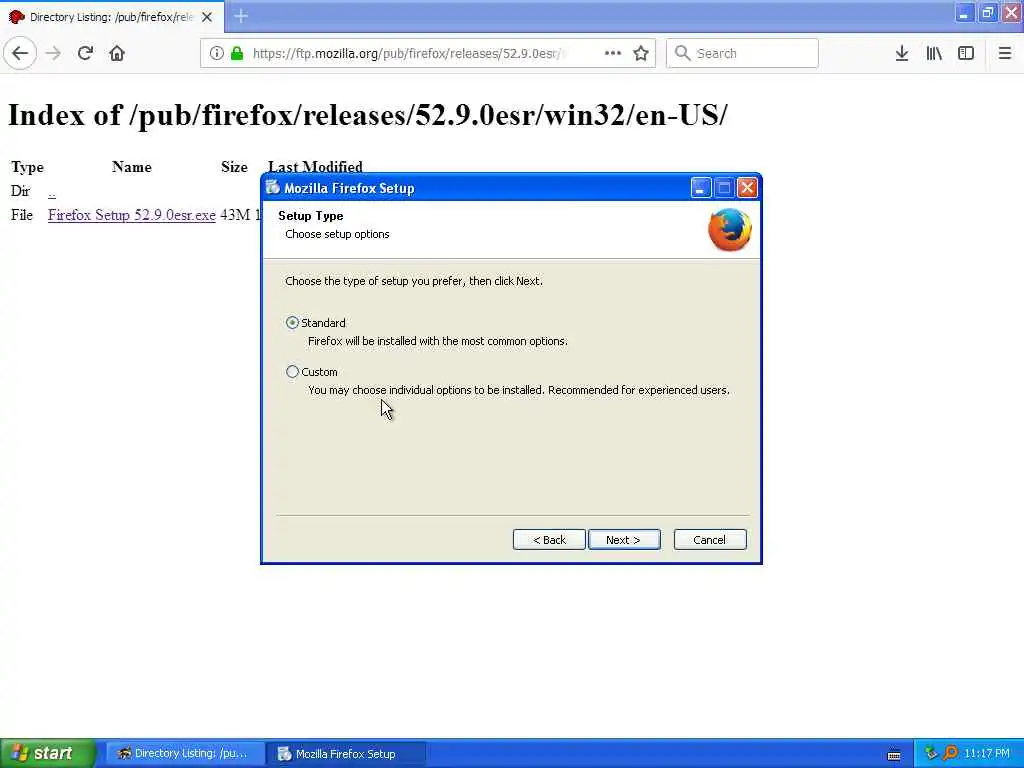The image size is (1024, 768).
Task: Click the green arrow tray icon left of clock
Action: point(931,753)
